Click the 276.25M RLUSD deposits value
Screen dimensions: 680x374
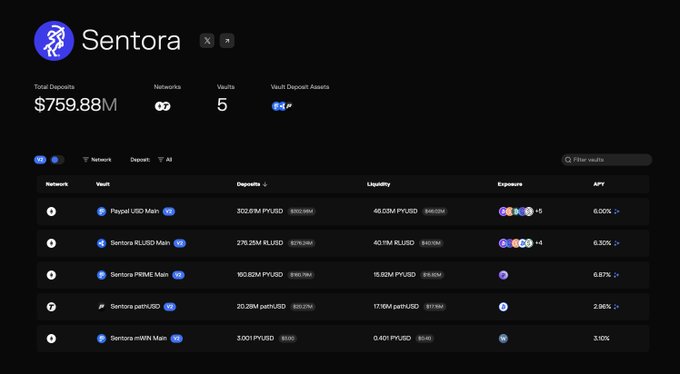[x=260, y=243]
